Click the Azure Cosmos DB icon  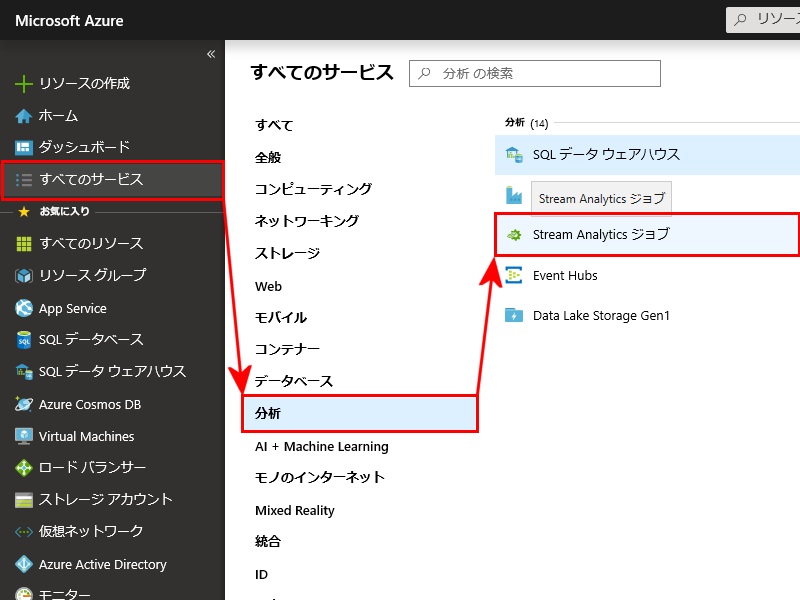pos(24,404)
